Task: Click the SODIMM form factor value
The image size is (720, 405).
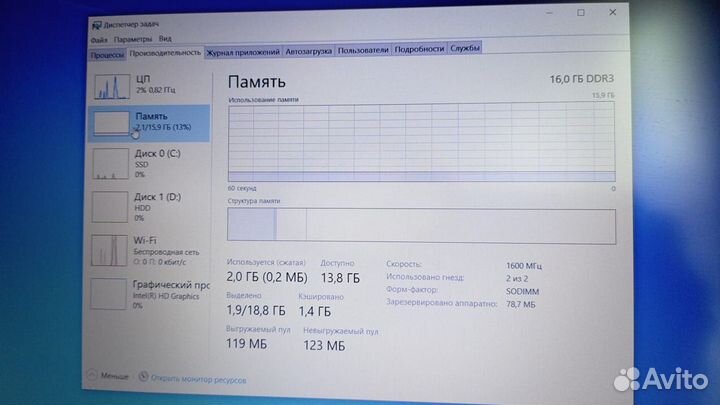Action: coord(523,292)
